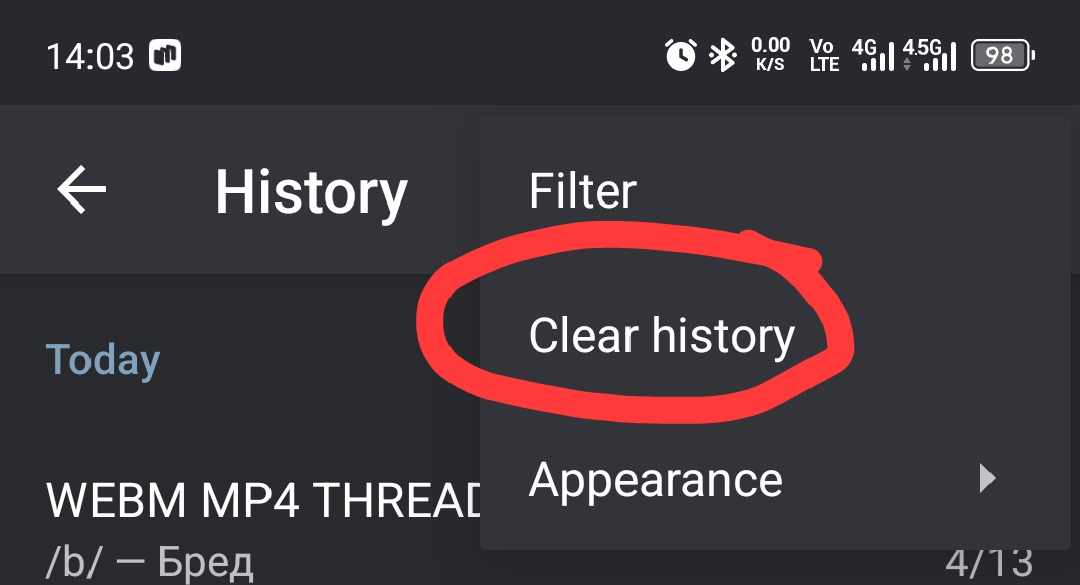Tap the 4/13 post counter
Screen dimensions: 1080x585
tap(989, 565)
